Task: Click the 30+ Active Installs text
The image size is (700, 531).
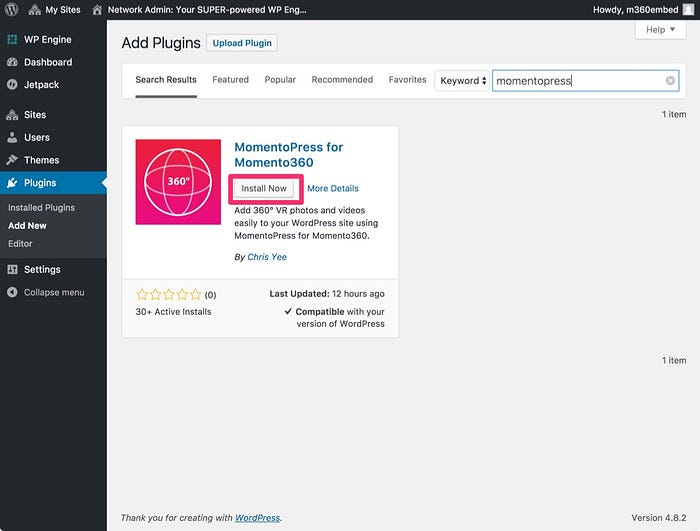Action: click(174, 312)
